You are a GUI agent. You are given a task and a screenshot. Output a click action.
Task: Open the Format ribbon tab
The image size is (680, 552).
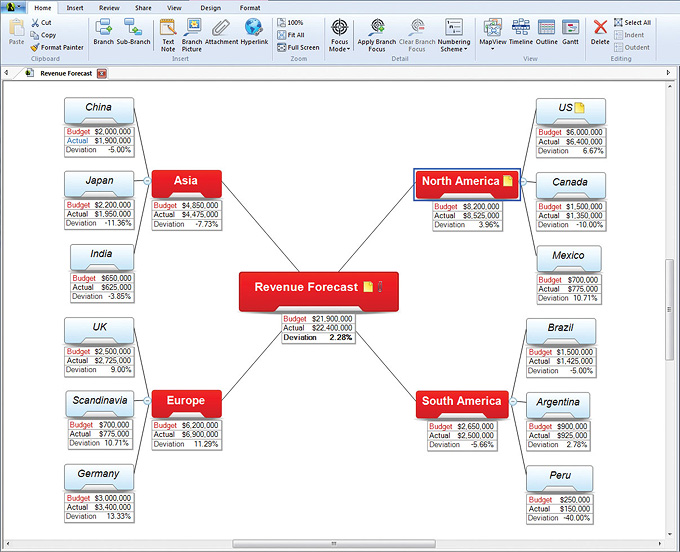click(250, 8)
